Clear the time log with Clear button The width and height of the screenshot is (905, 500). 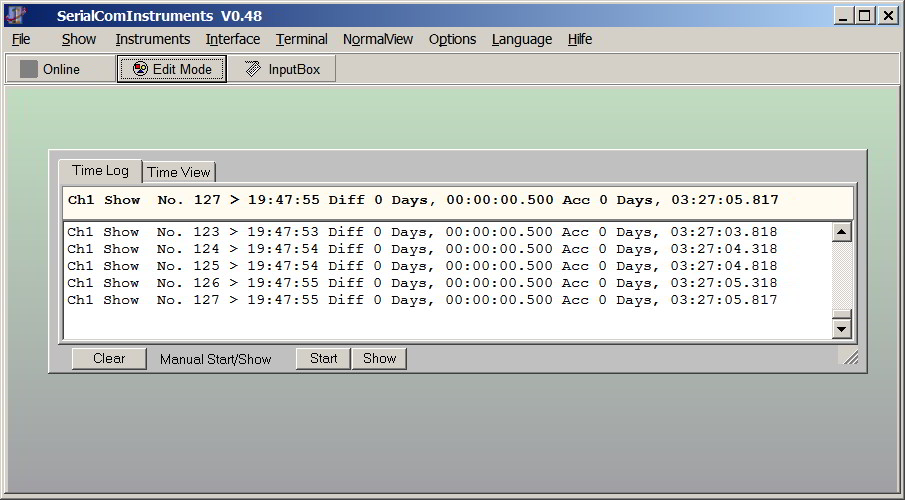point(109,359)
